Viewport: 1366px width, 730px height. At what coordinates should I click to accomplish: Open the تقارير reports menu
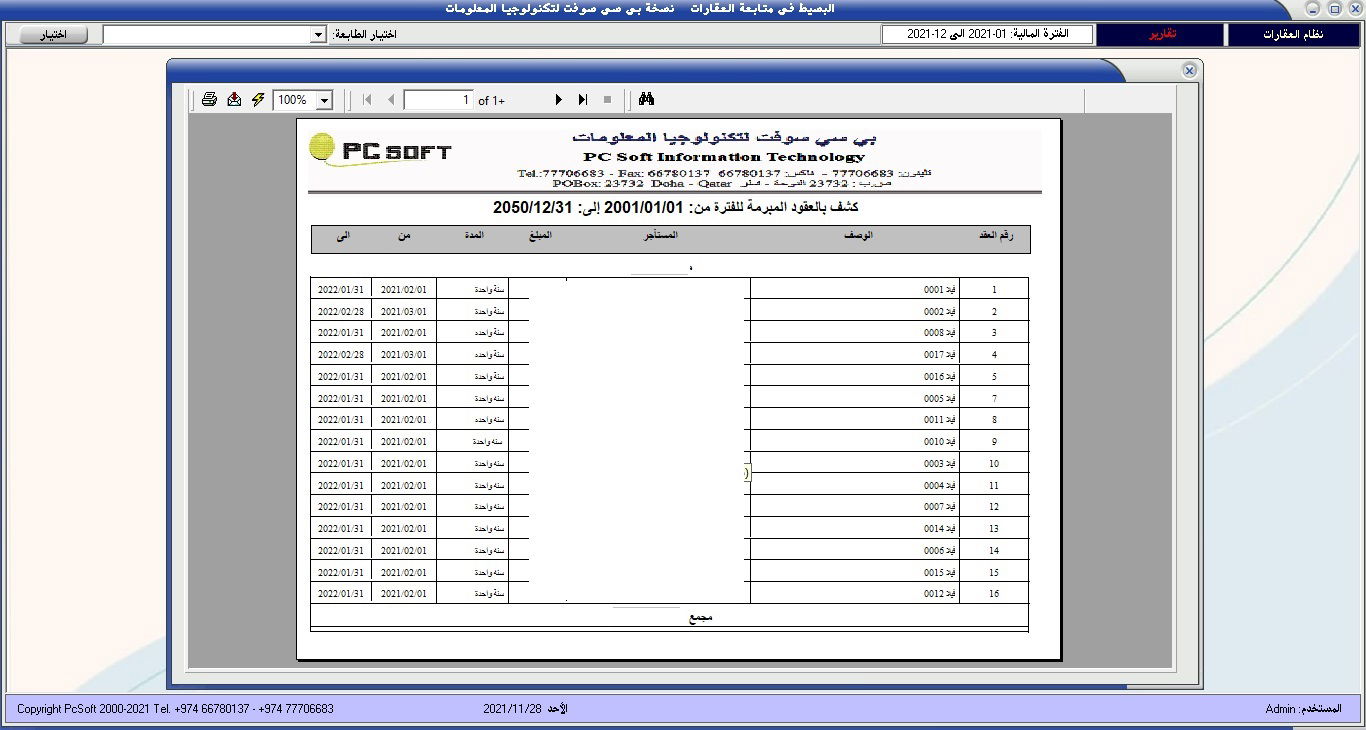(1160, 34)
